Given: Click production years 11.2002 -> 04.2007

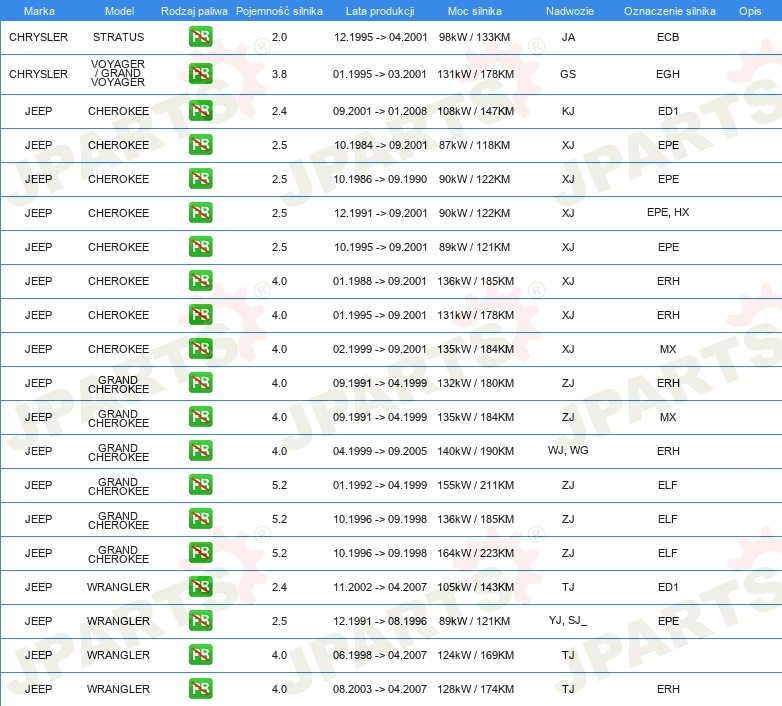Looking at the screenshot, I should pyautogui.click(x=380, y=587).
